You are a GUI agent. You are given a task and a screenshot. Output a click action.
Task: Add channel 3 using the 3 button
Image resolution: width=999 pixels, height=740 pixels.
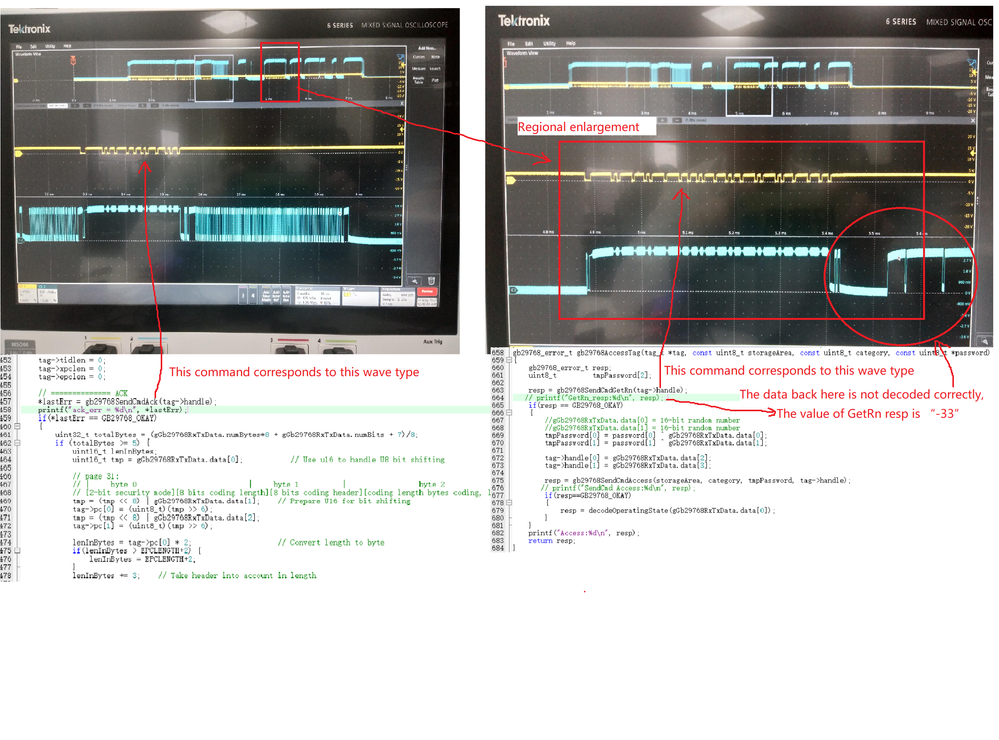(x=243, y=296)
